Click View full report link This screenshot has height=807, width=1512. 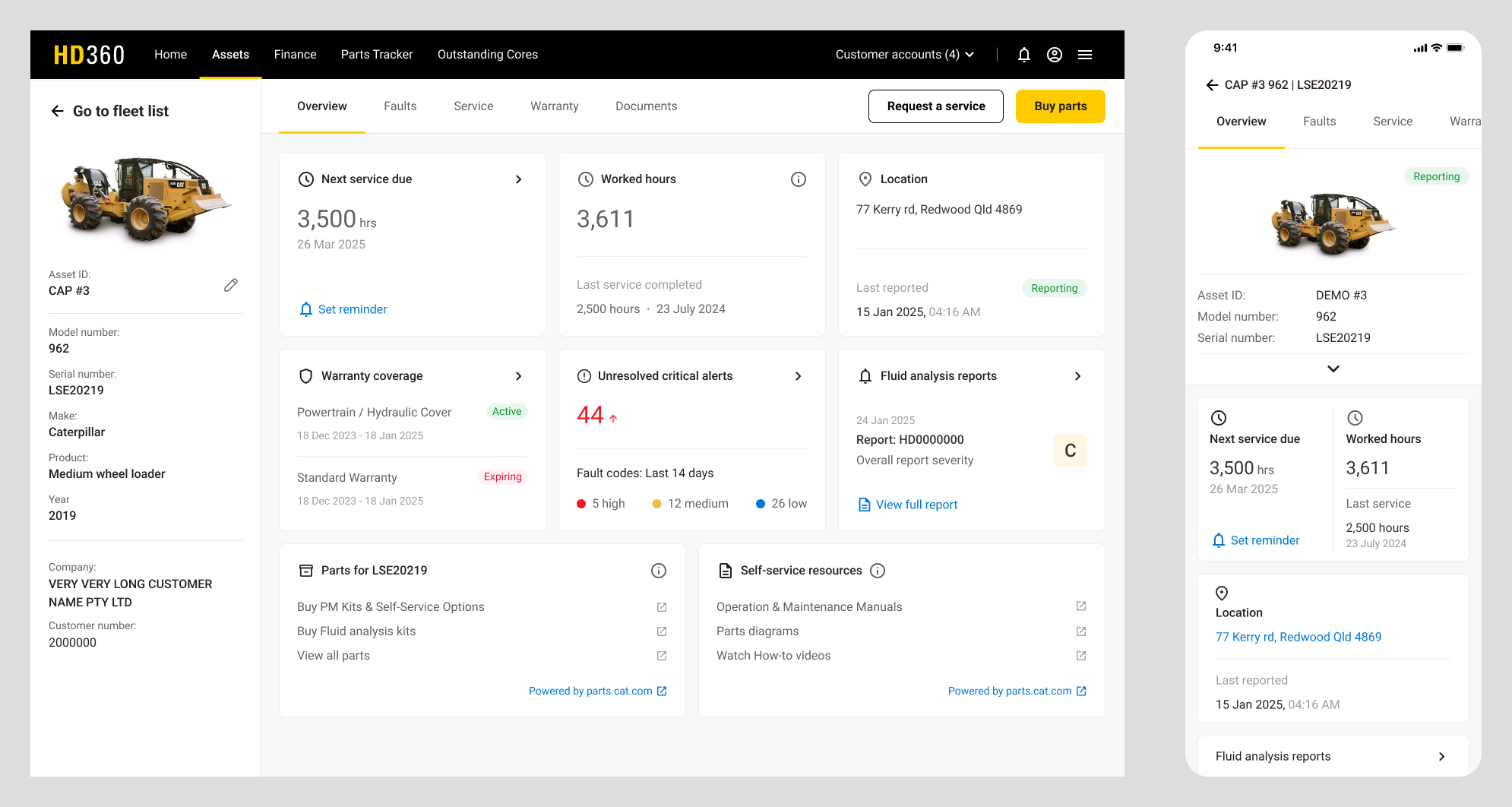(917, 505)
